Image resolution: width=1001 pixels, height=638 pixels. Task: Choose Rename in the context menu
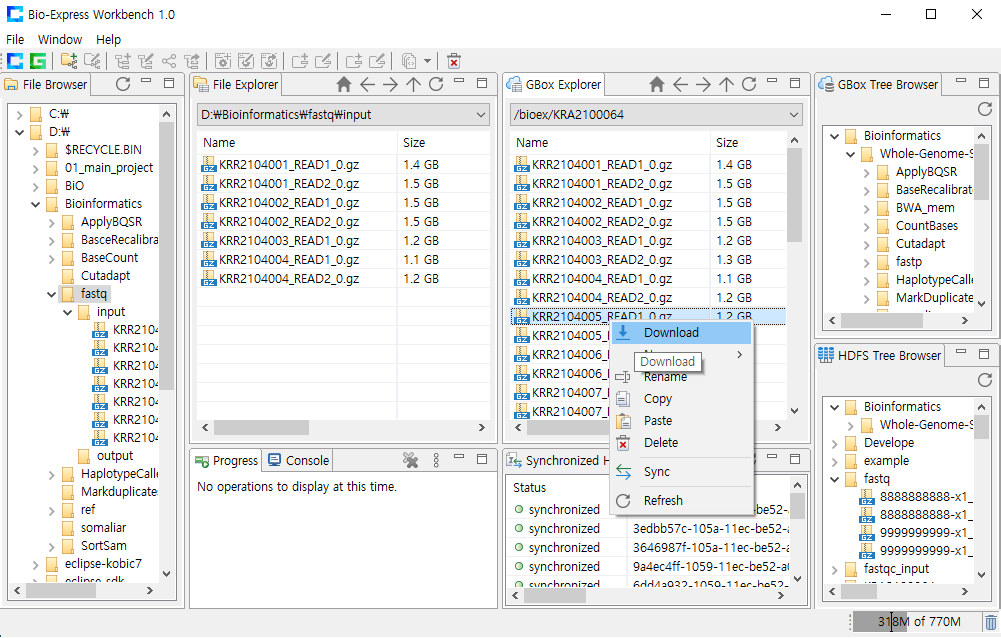[x=682, y=377]
